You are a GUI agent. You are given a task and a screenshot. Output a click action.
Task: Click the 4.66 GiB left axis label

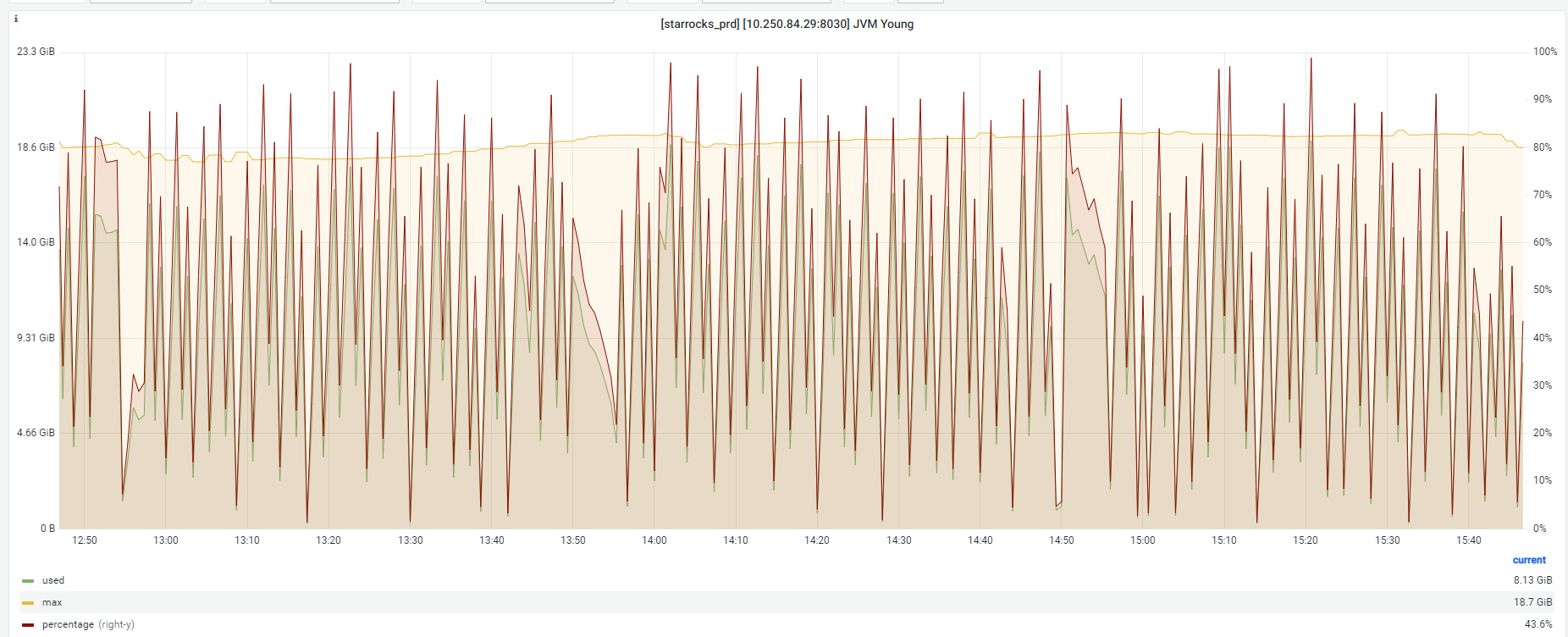(x=36, y=433)
